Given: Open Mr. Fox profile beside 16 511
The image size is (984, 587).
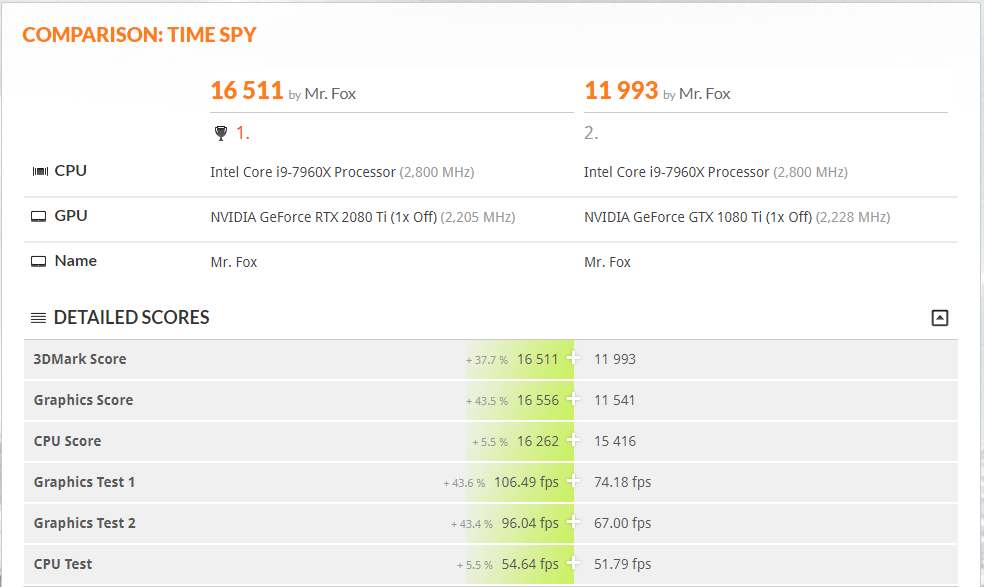Looking at the screenshot, I should [330, 94].
